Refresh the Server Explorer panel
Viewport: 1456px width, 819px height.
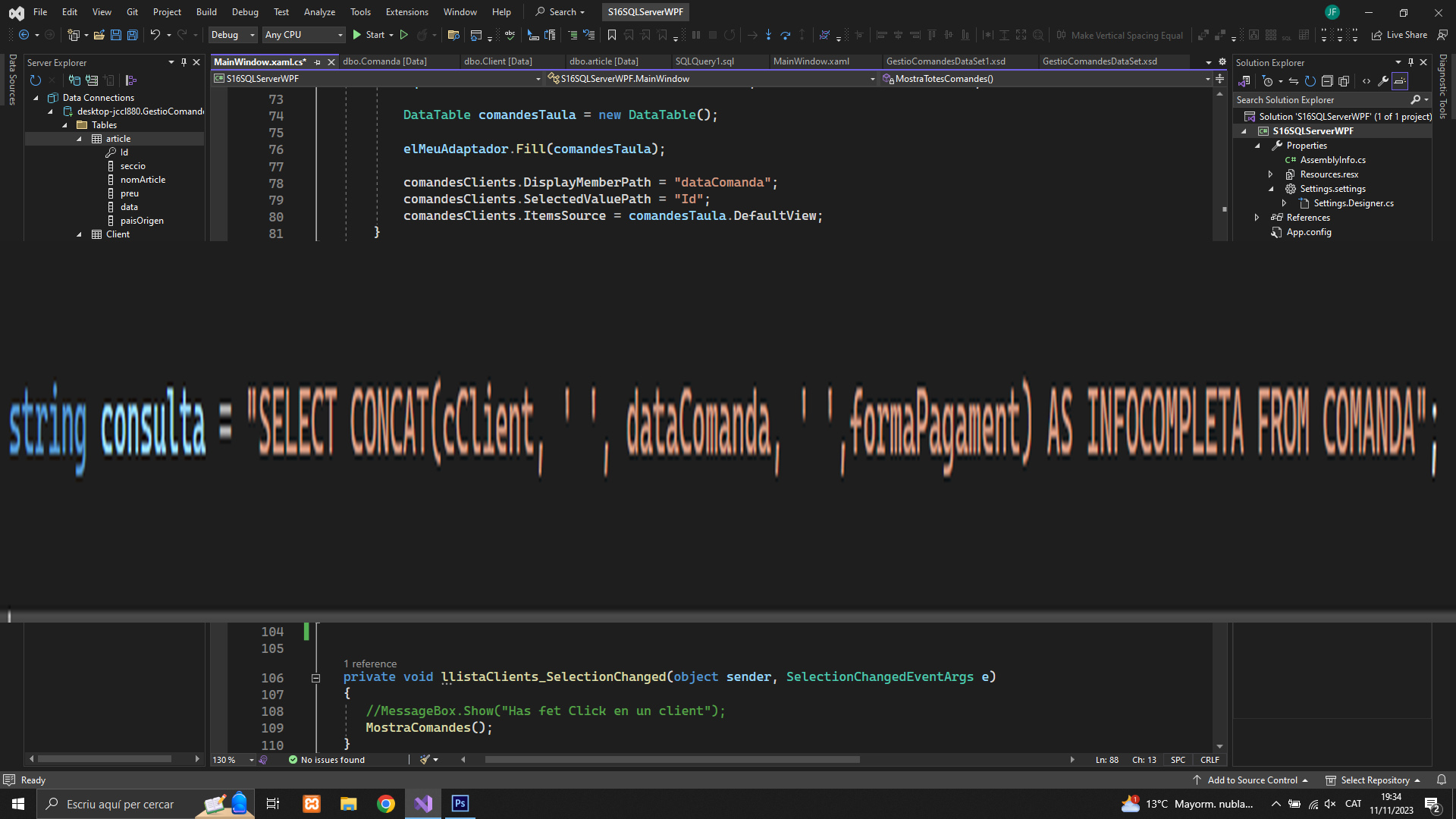35,80
